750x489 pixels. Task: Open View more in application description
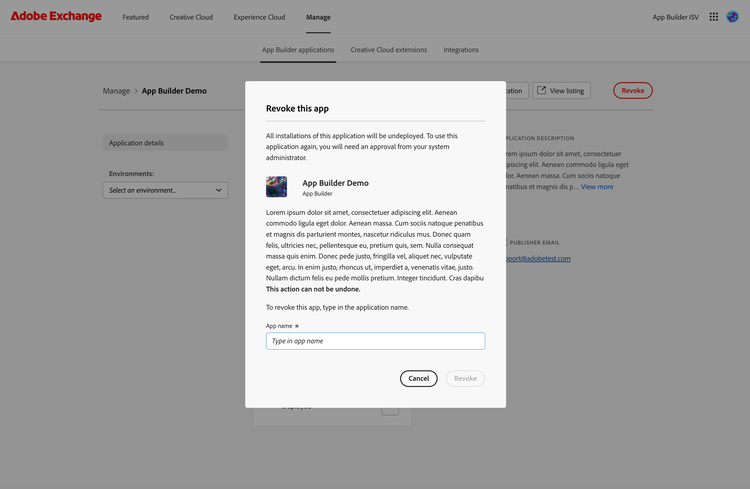pyautogui.click(x=597, y=187)
